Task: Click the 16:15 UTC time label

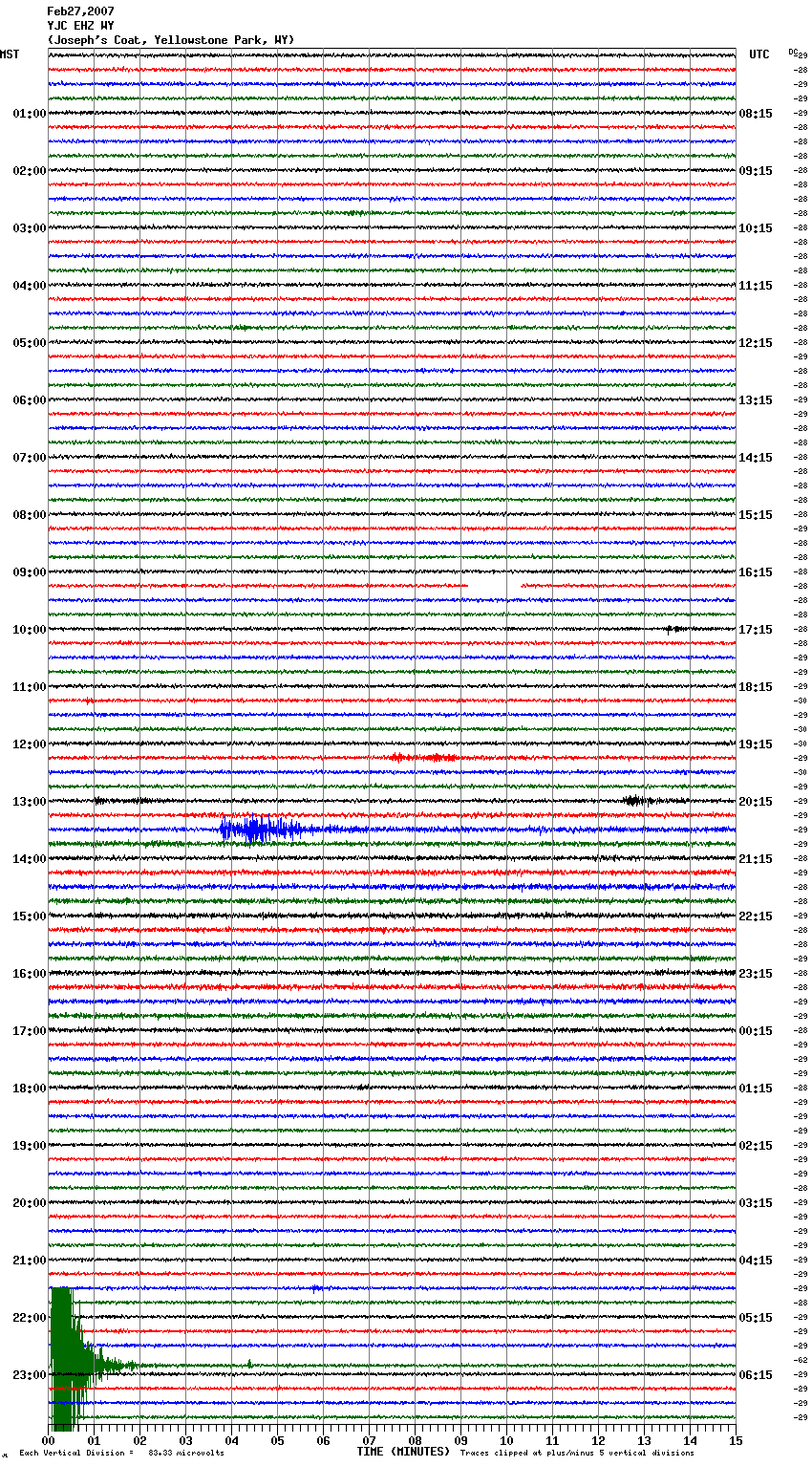Action: 756,572
